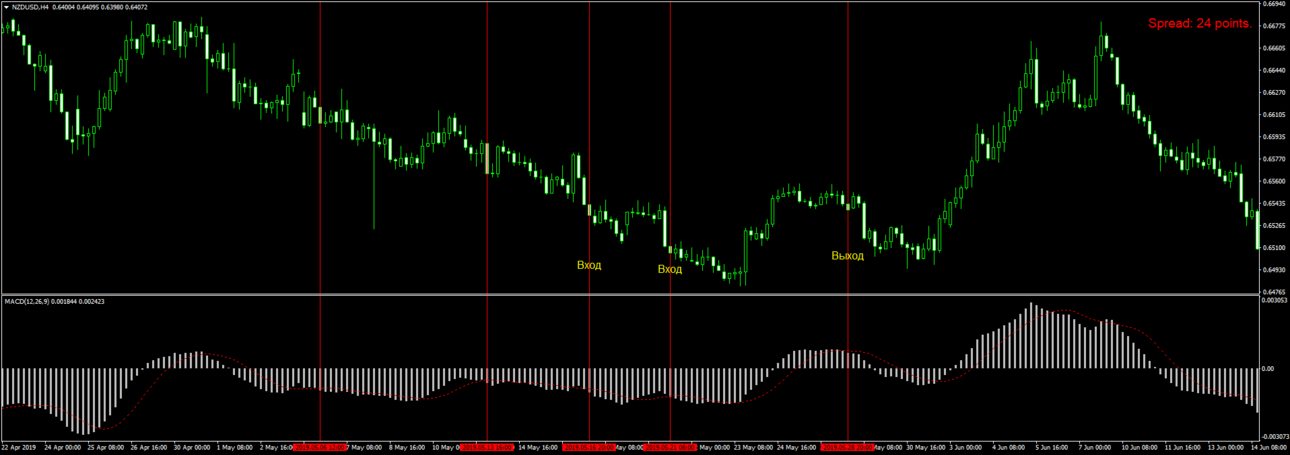Click the -0.003073 MACD scale value
1290x455 pixels.
1274,436
